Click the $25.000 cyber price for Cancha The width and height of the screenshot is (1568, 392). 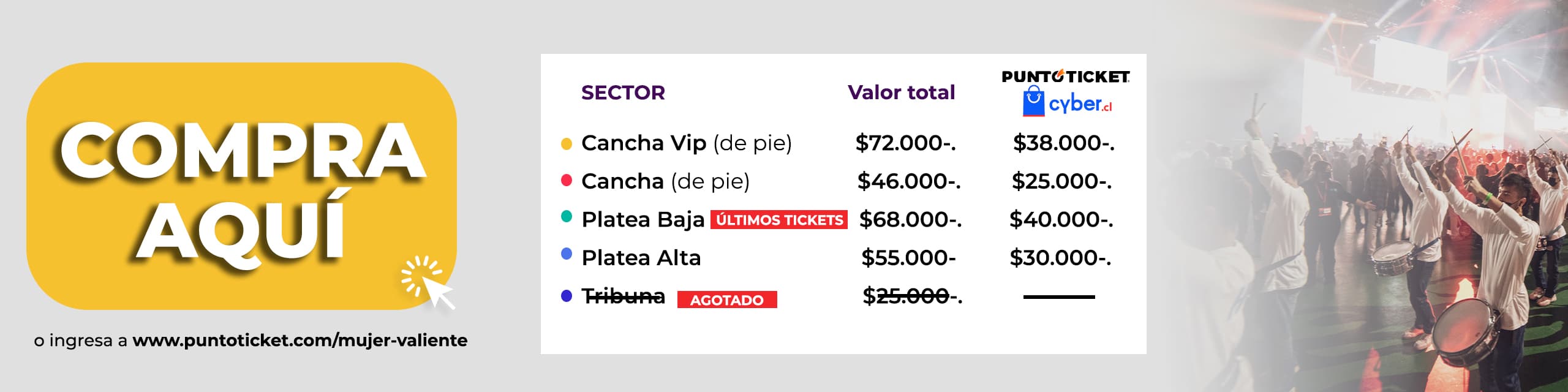(1061, 181)
